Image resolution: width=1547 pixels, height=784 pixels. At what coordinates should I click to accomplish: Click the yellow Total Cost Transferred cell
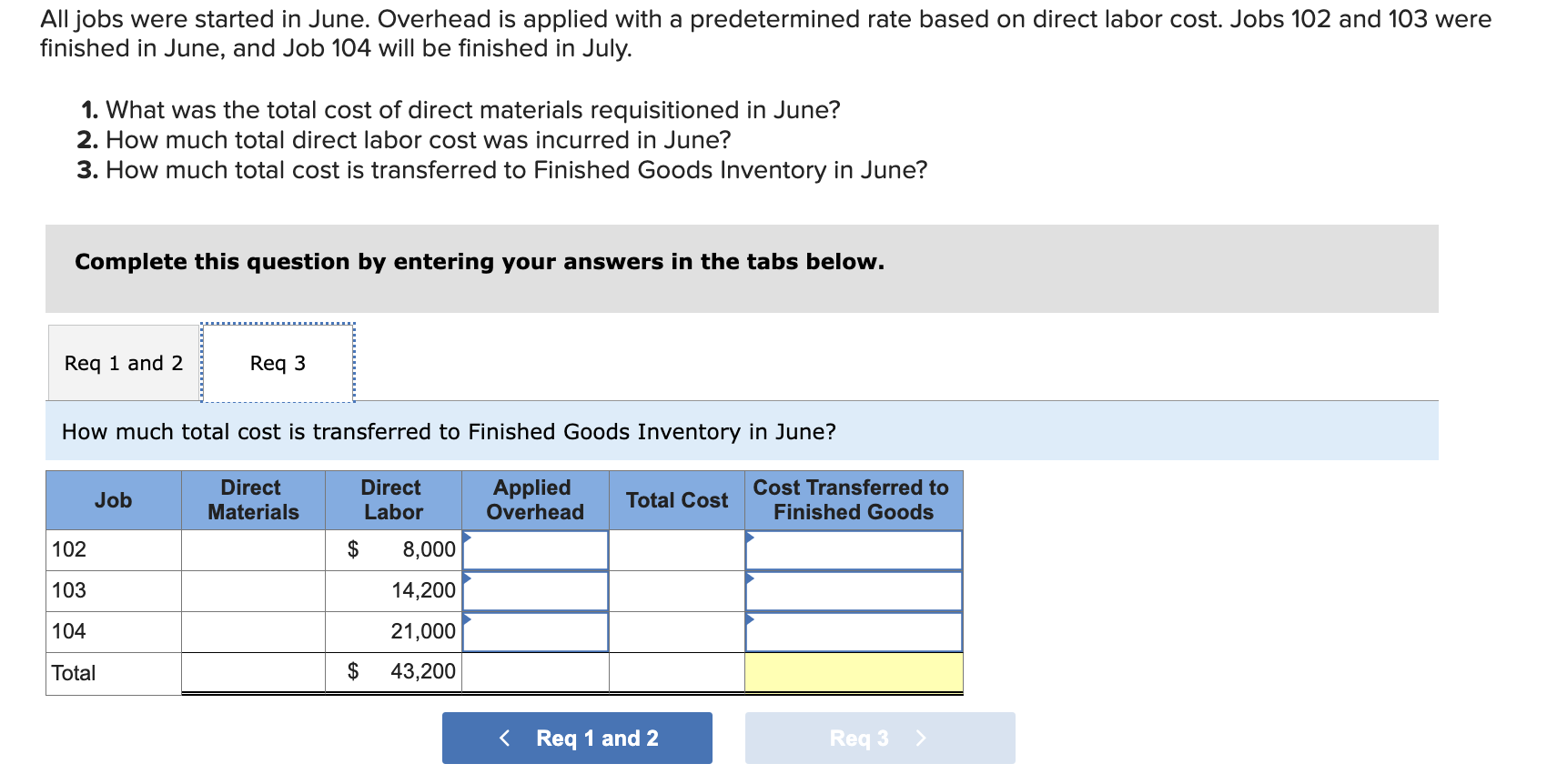(x=854, y=672)
